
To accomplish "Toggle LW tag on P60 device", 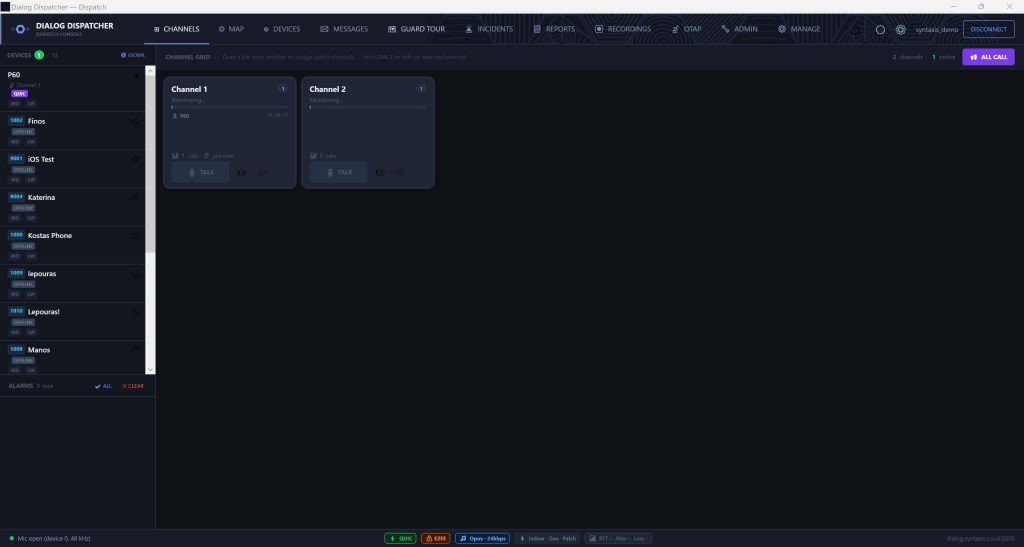I will (31, 104).
